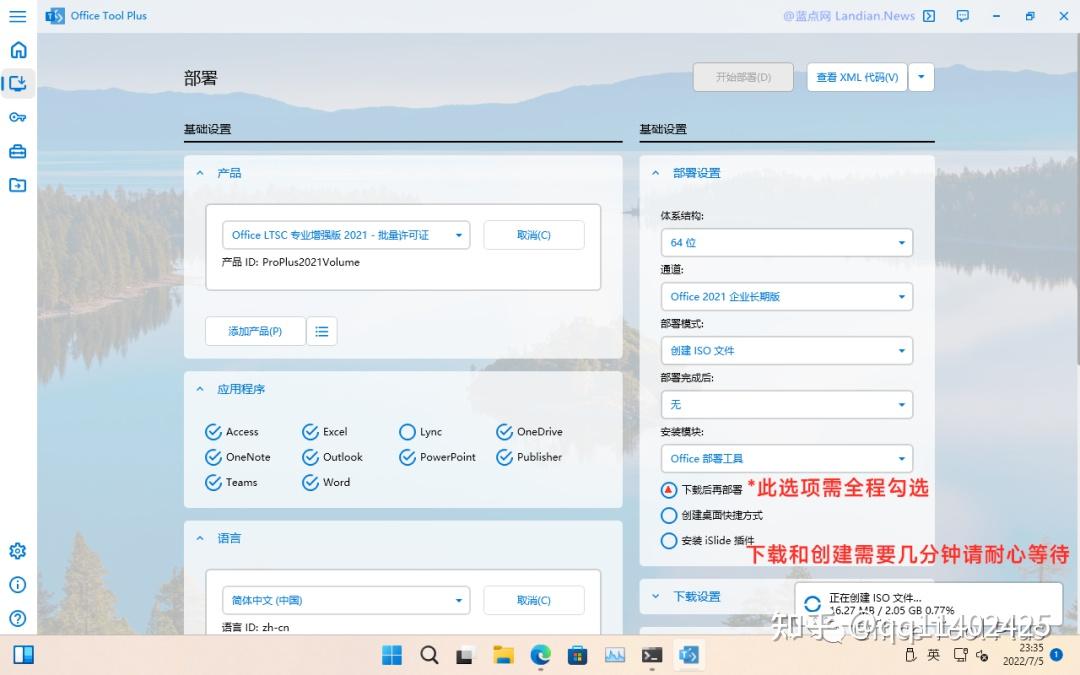Open the 体系结构 64位 dropdown
The width and height of the screenshot is (1080, 675).
pos(786,242)
